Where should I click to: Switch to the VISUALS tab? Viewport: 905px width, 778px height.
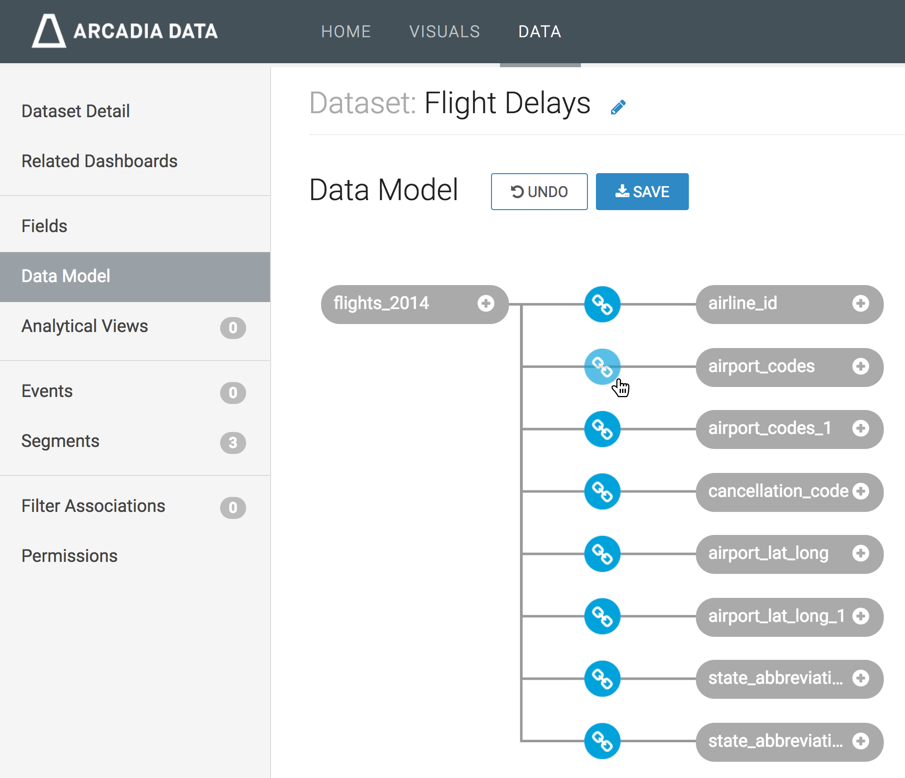coord(444,32)
